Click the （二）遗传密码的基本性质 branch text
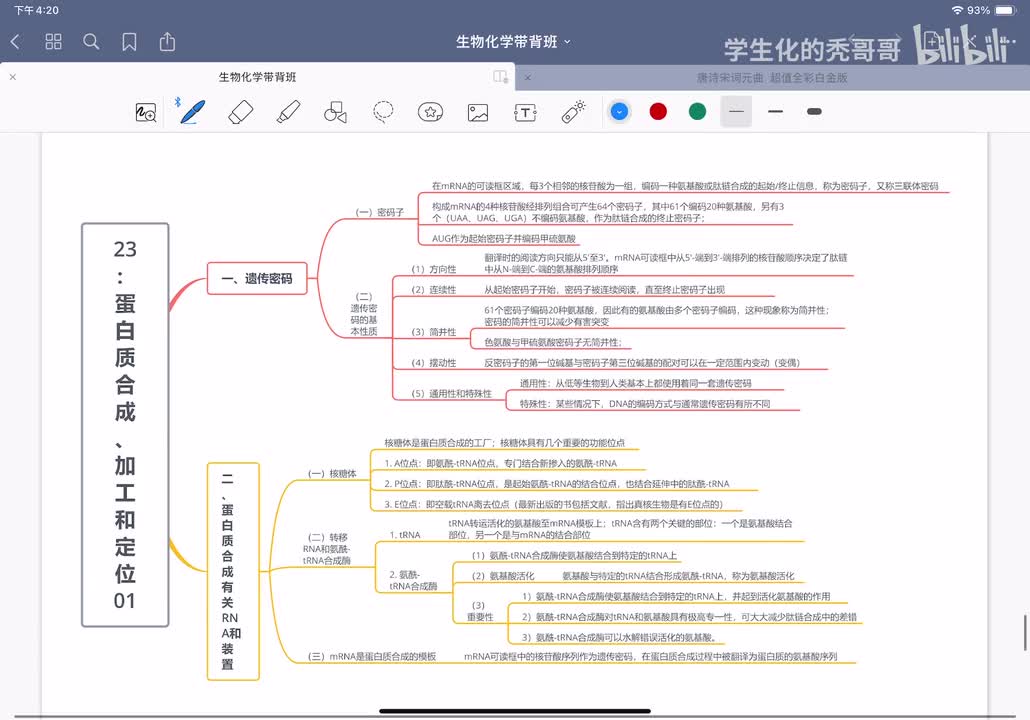Viewport: 1030px width, 720px height. [x=364, y=314]
